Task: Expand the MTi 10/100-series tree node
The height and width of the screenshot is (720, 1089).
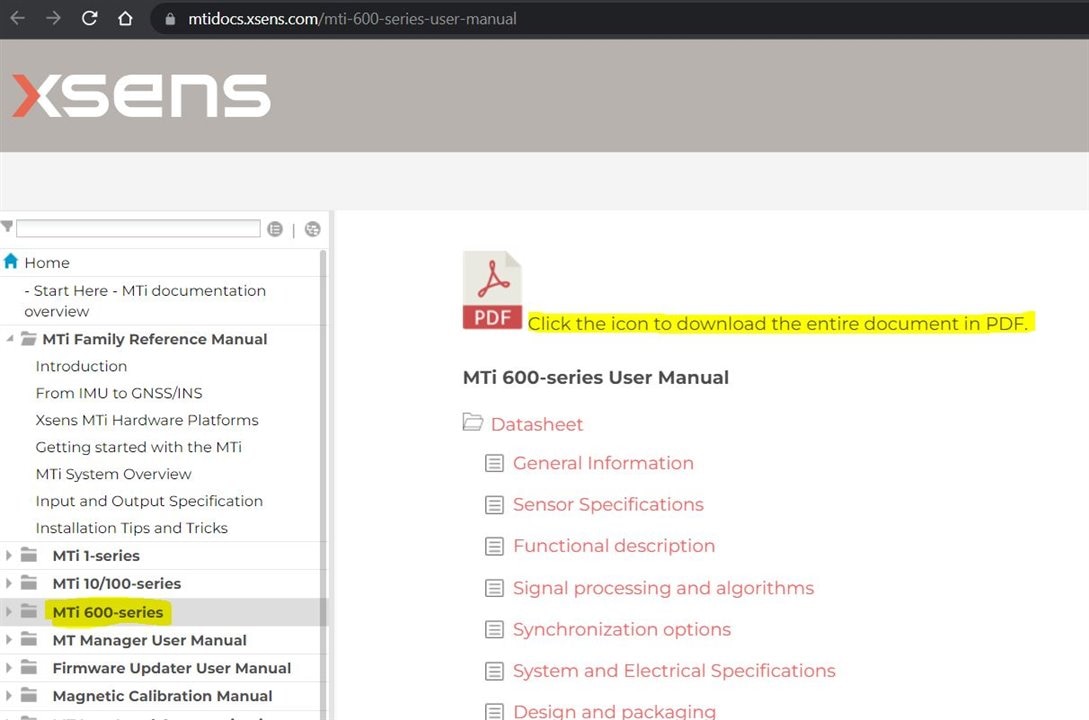Action: [8, 583]
